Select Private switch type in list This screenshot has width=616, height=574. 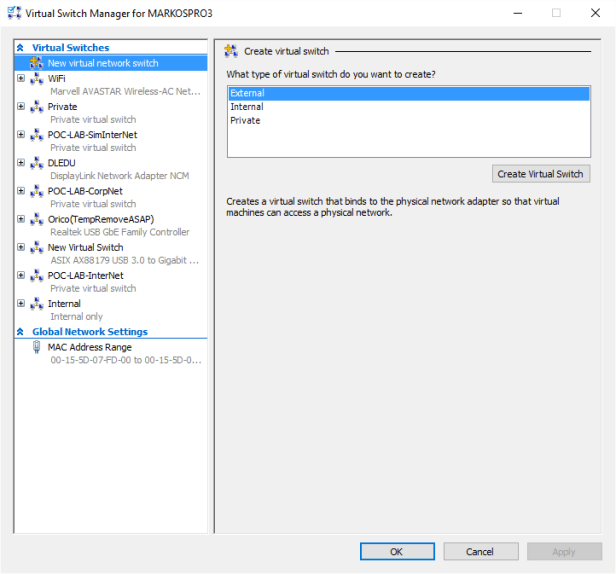pos(245,121)
